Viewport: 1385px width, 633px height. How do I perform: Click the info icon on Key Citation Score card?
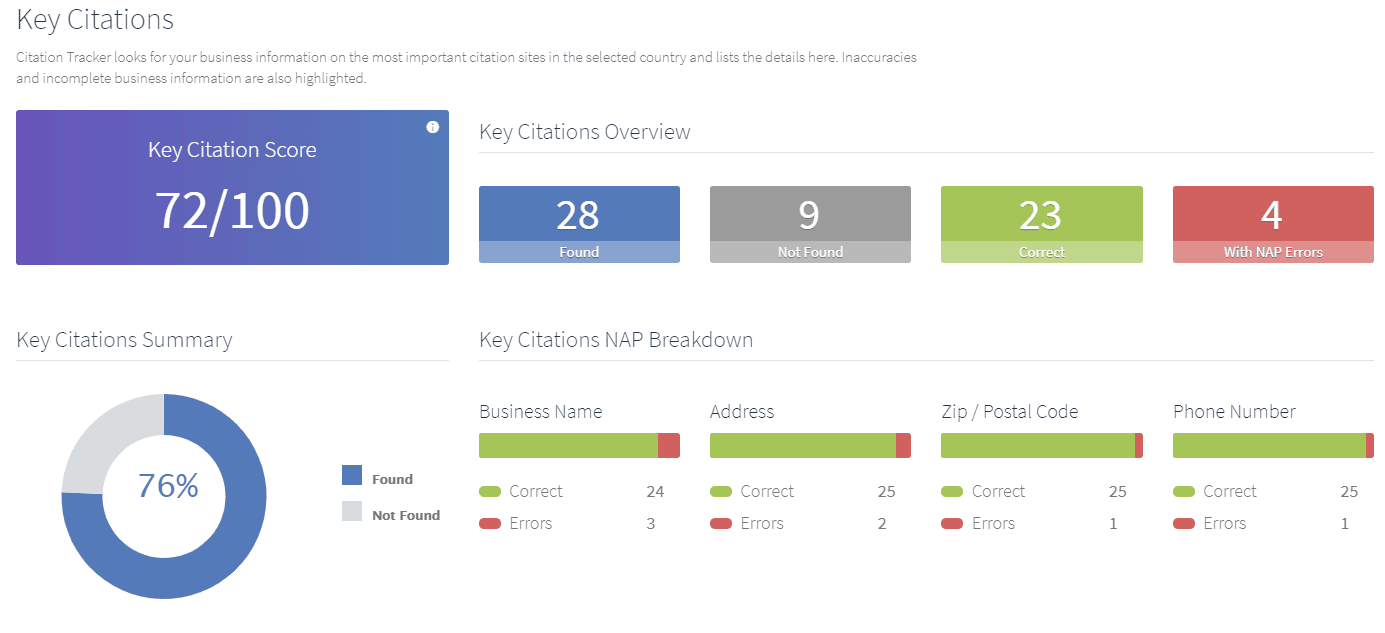tap(432, 127)
